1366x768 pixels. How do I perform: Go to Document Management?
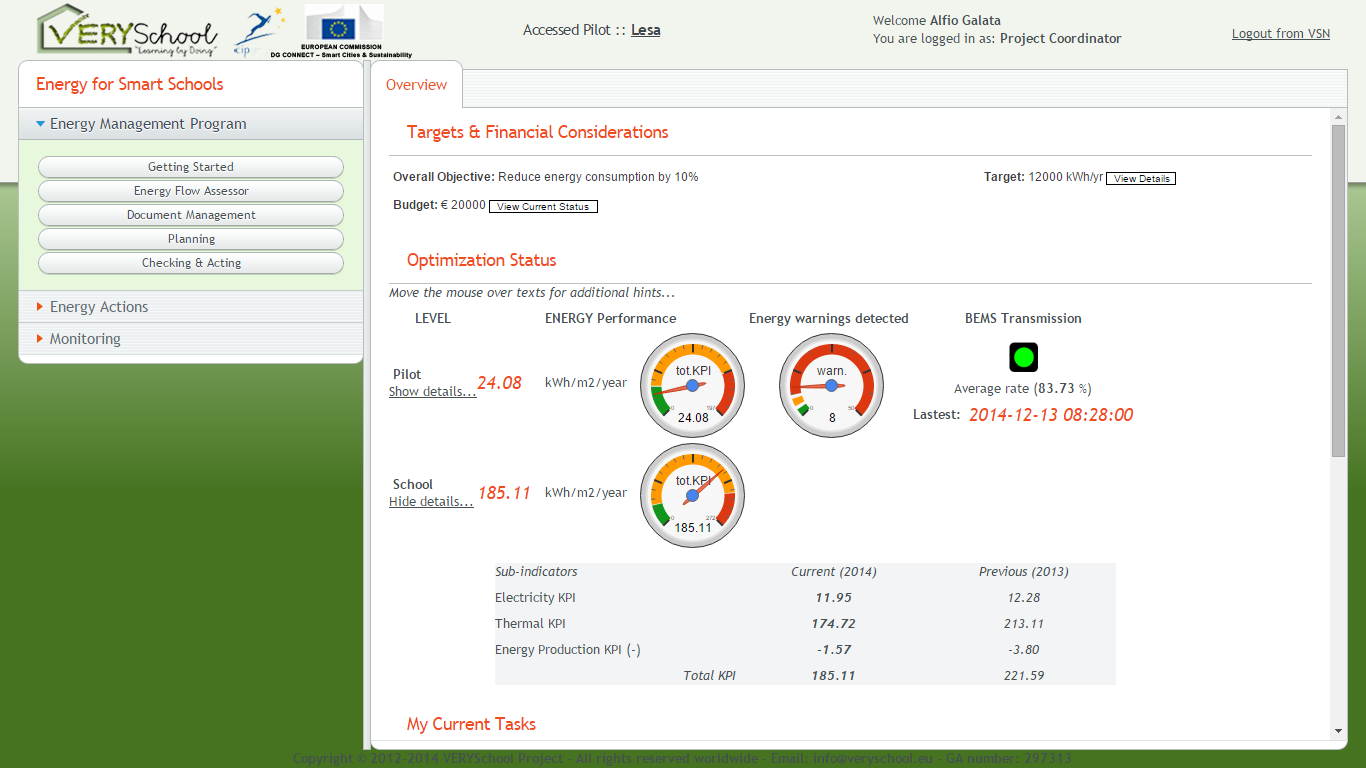click(x=191, y=215)
